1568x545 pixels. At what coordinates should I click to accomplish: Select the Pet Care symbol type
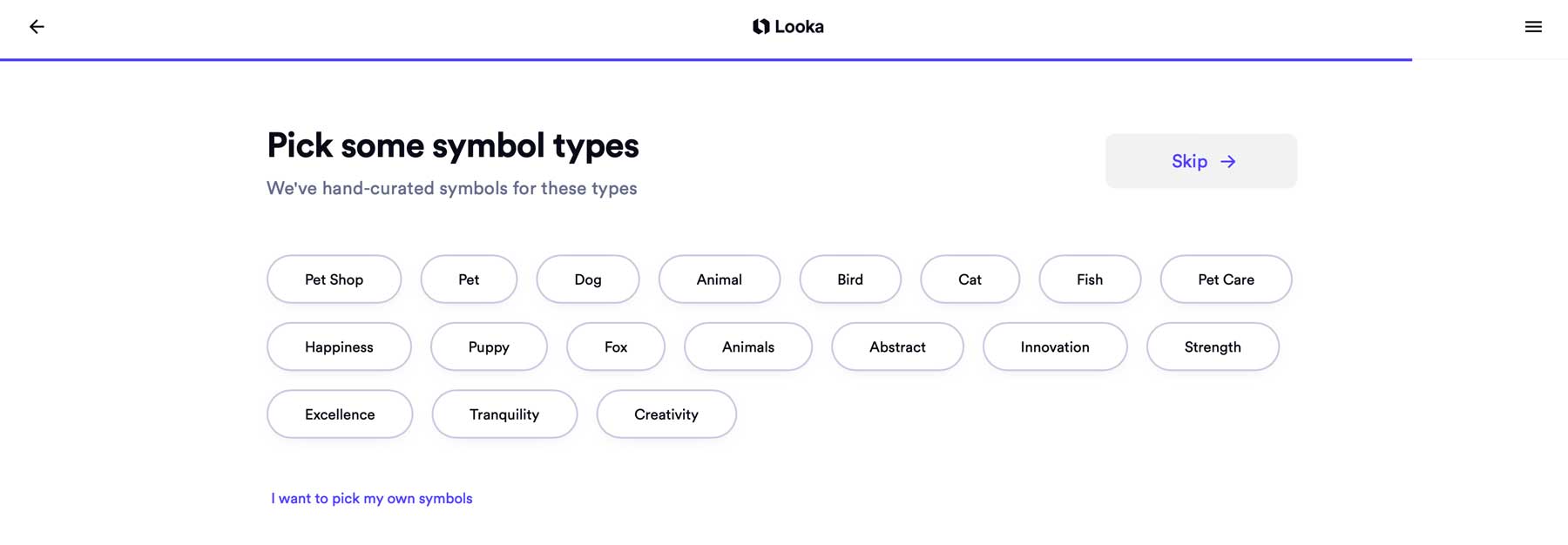click(x=1226, y=279)
